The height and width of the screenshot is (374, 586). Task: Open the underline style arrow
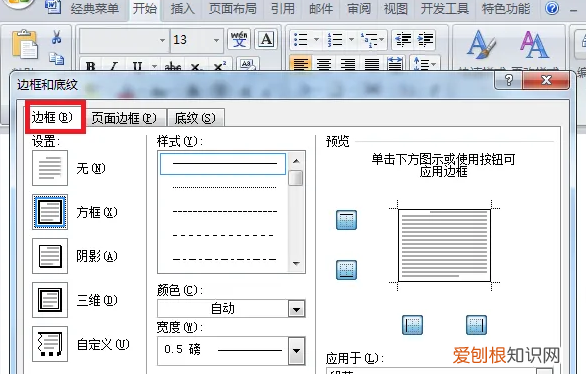coord(154,66)
